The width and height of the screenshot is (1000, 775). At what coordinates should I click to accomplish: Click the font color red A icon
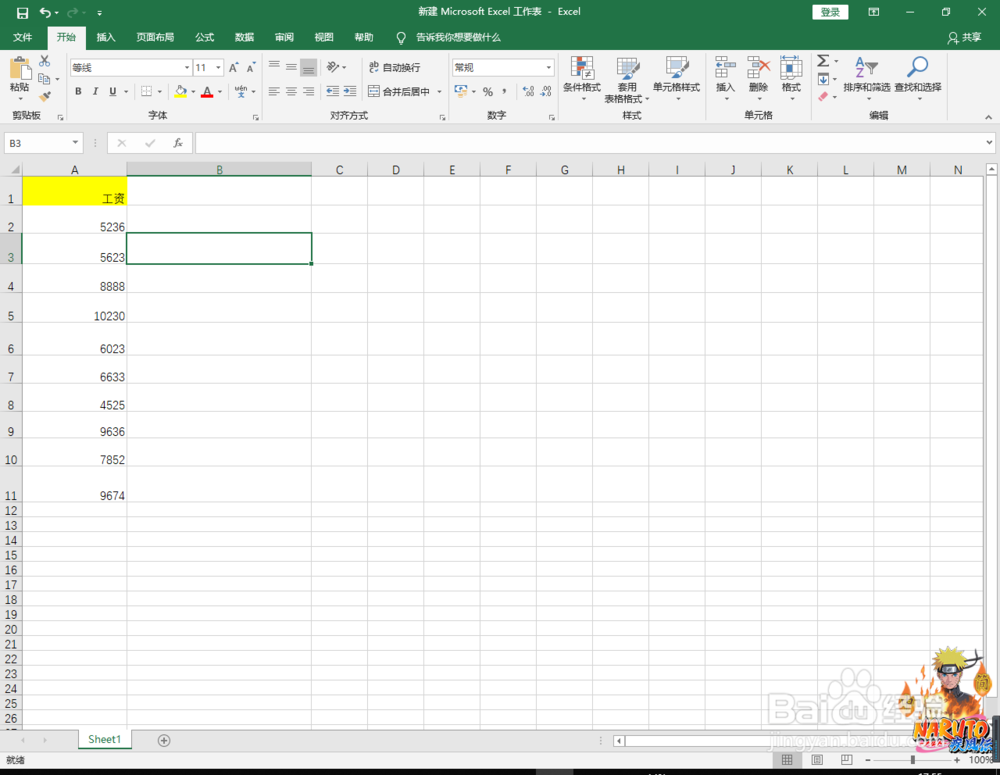(x=207, y=91)
